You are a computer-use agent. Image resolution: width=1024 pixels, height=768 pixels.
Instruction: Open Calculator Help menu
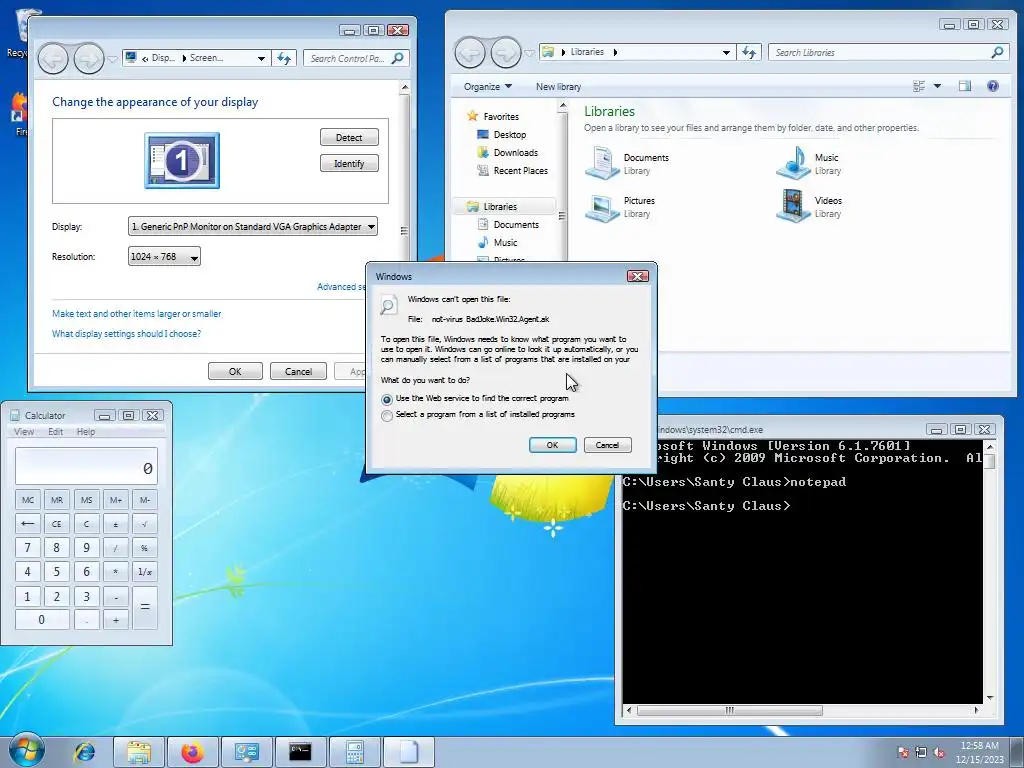tap(86, 432)
